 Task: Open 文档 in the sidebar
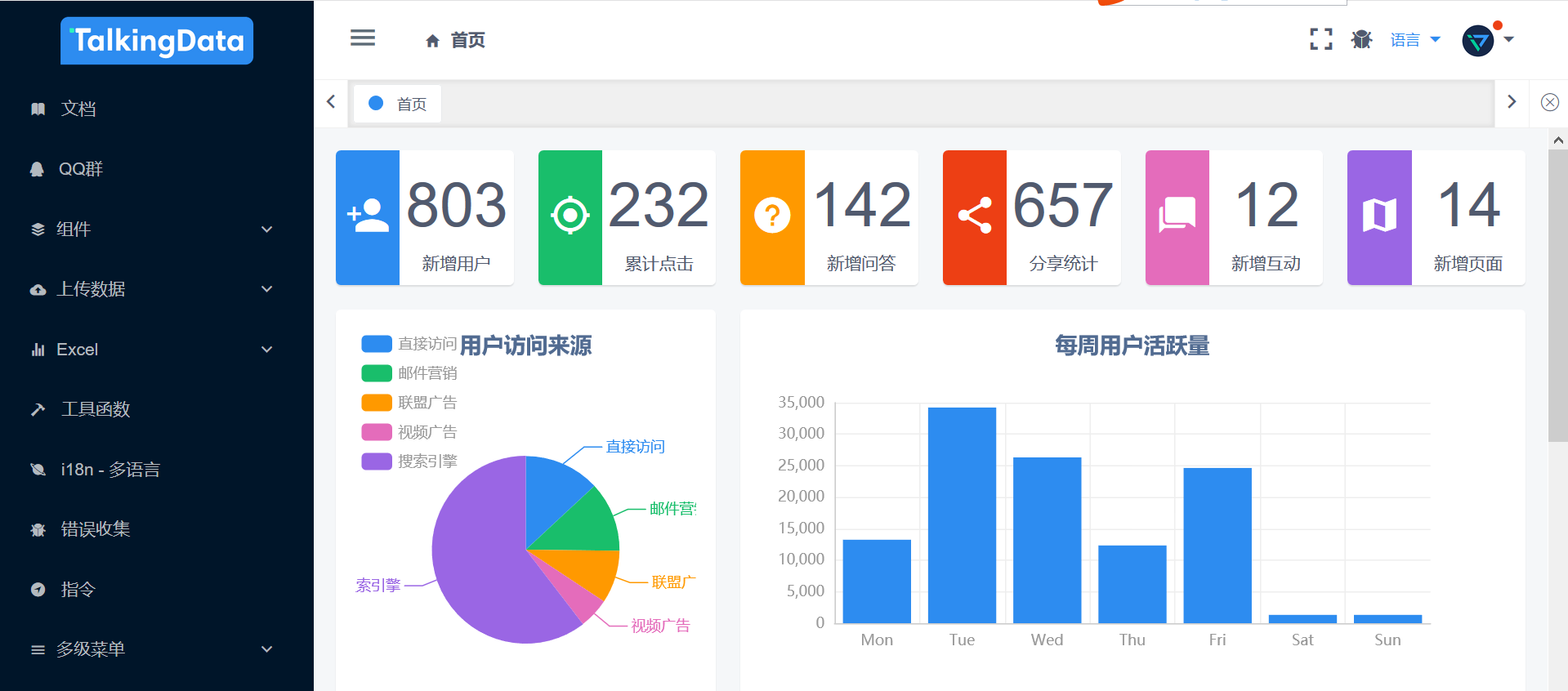(78, 109)
